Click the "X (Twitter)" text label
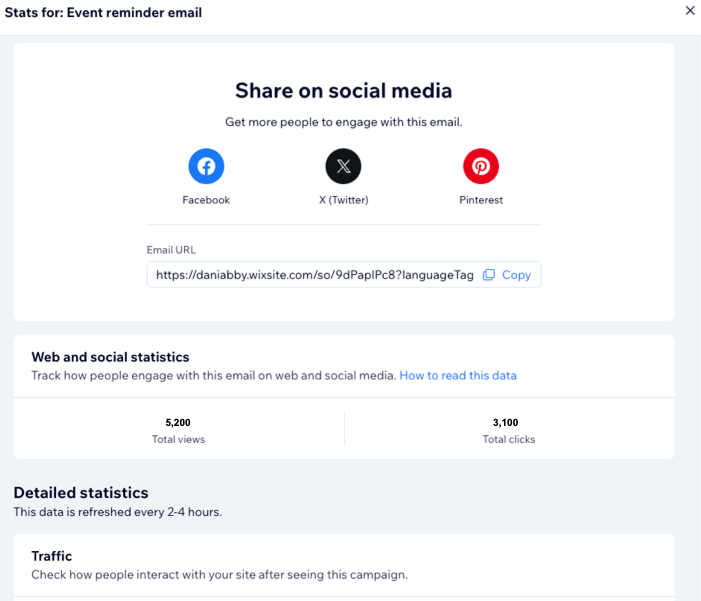The width and height of the screenshot is (701, 601). [x=343, y=200]
